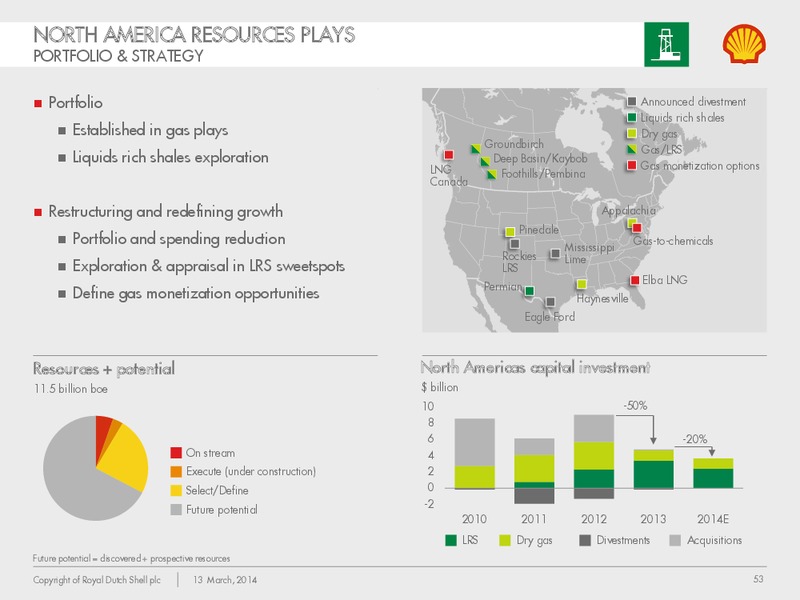Click the bar chart Dry gas legend swatch
Image resolution: width=800 pixels, height=600 pixels.
(505, 540)
